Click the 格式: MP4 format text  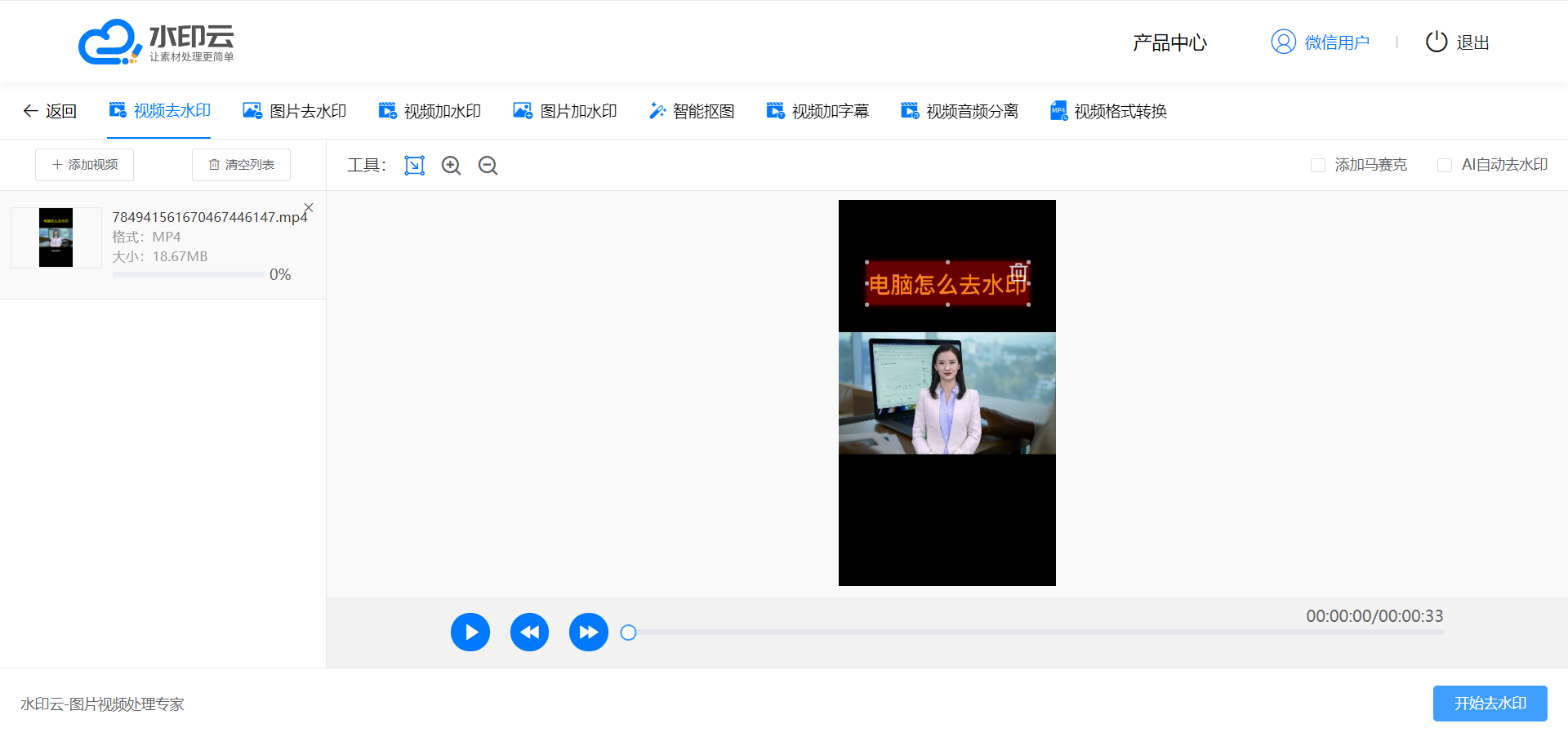click(146, 237)
